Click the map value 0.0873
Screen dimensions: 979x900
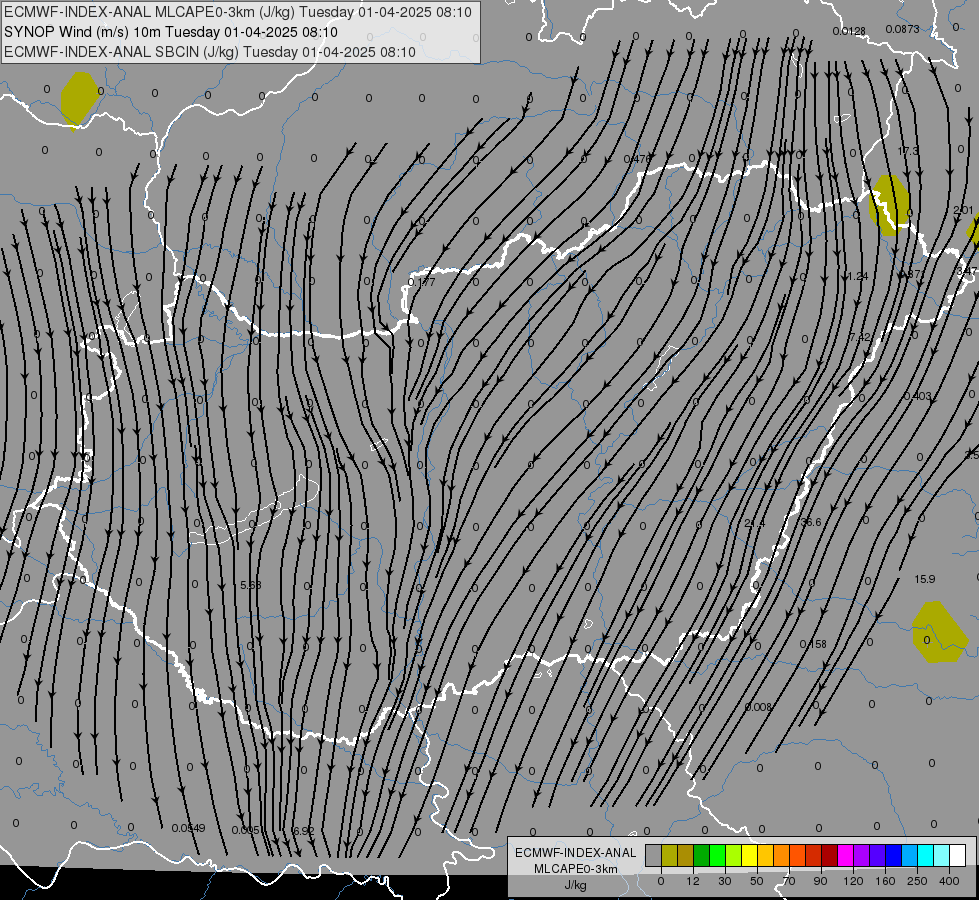902,29
